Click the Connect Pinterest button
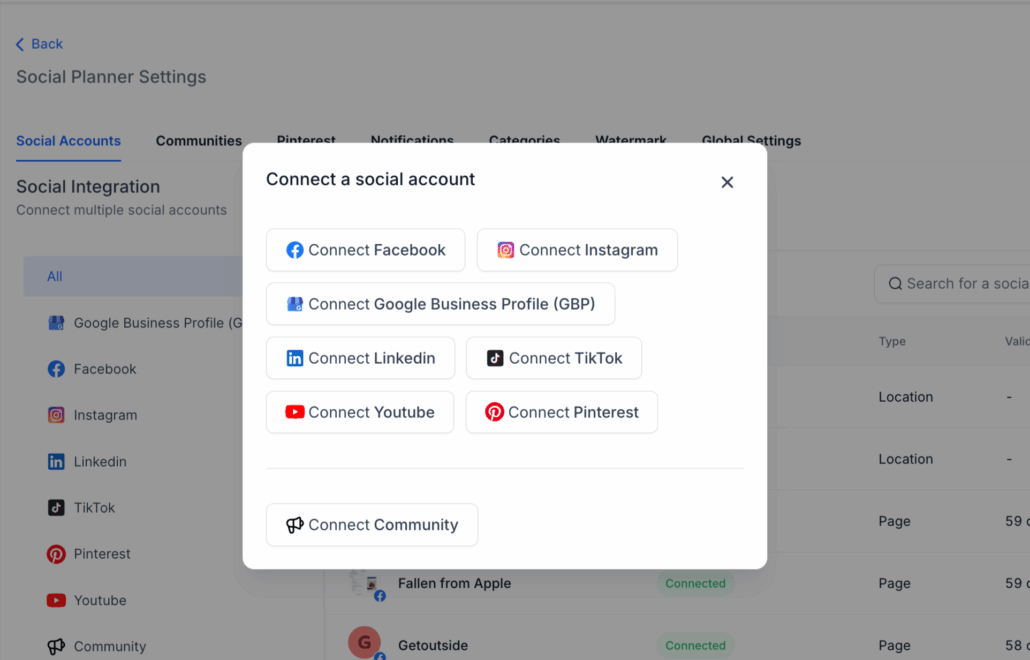The height and width of the screenshot is (660, 1030). tap(562, 412)
